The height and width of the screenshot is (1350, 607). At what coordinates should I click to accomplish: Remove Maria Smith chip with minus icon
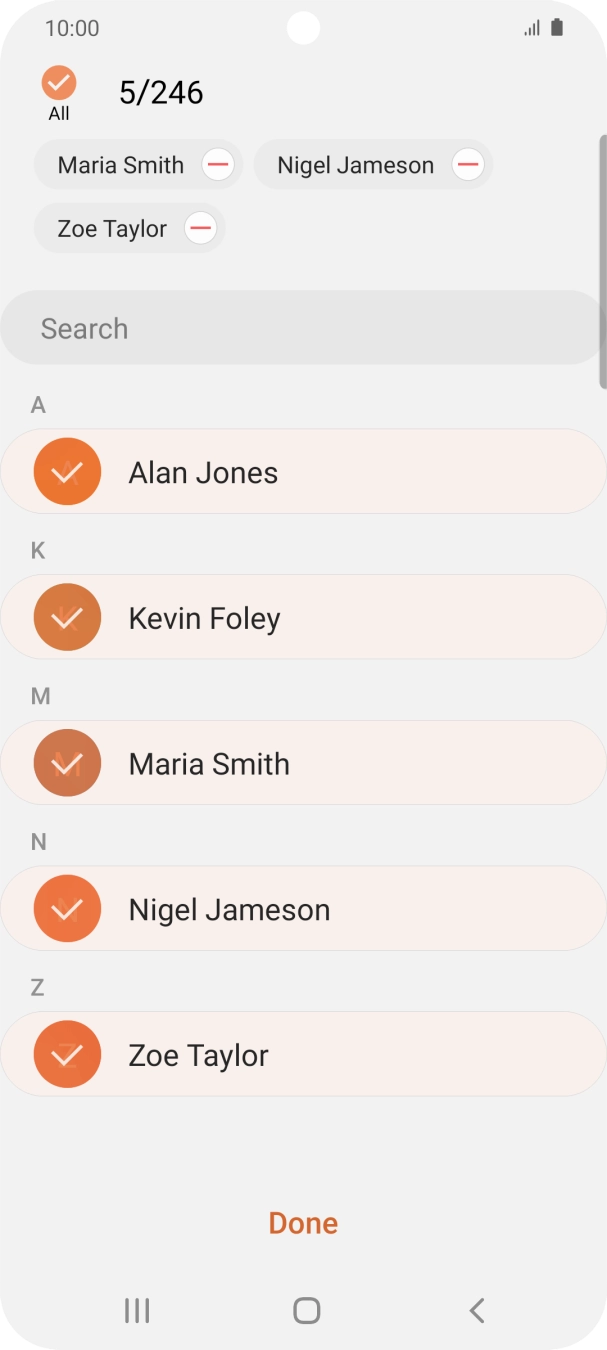coord(218,165)
